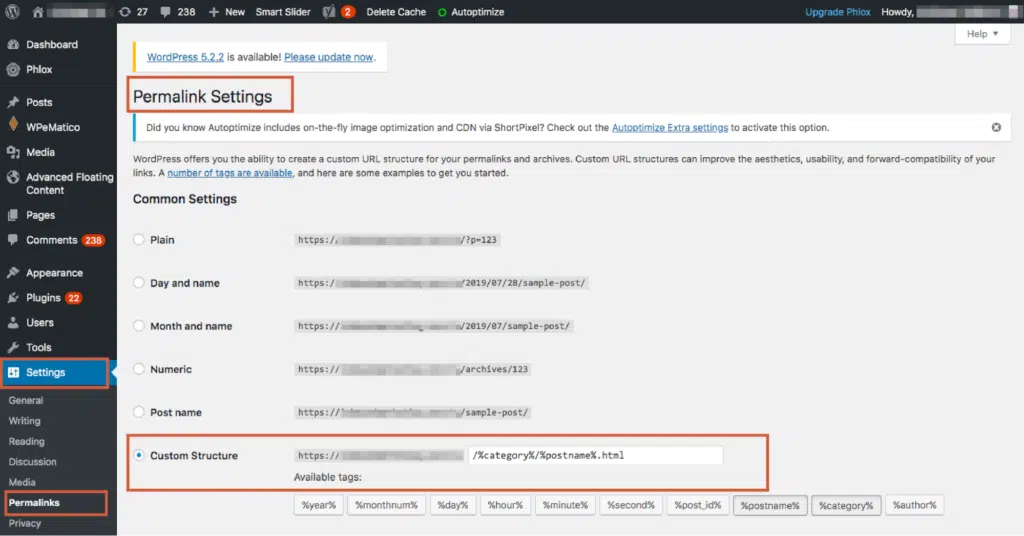Screen dimensions: 1024x536
Task: Expand the Howdy user account menu
Action: [x=945, y=12]
